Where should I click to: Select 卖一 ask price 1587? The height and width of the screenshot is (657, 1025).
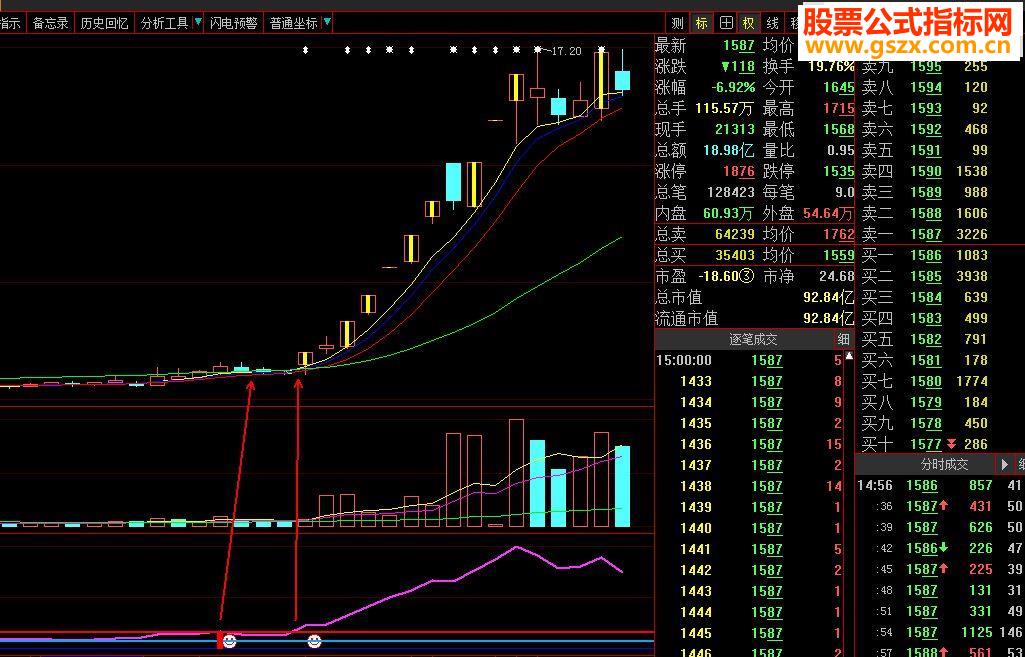click(x=926, y=234)
